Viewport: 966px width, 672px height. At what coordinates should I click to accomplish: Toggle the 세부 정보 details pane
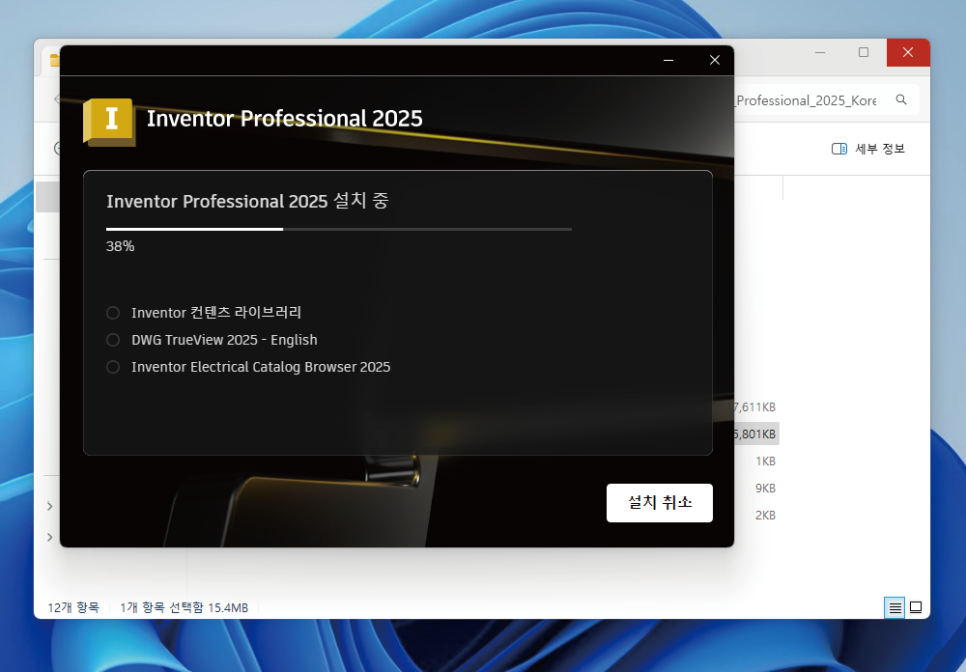[x=868, y=149]
